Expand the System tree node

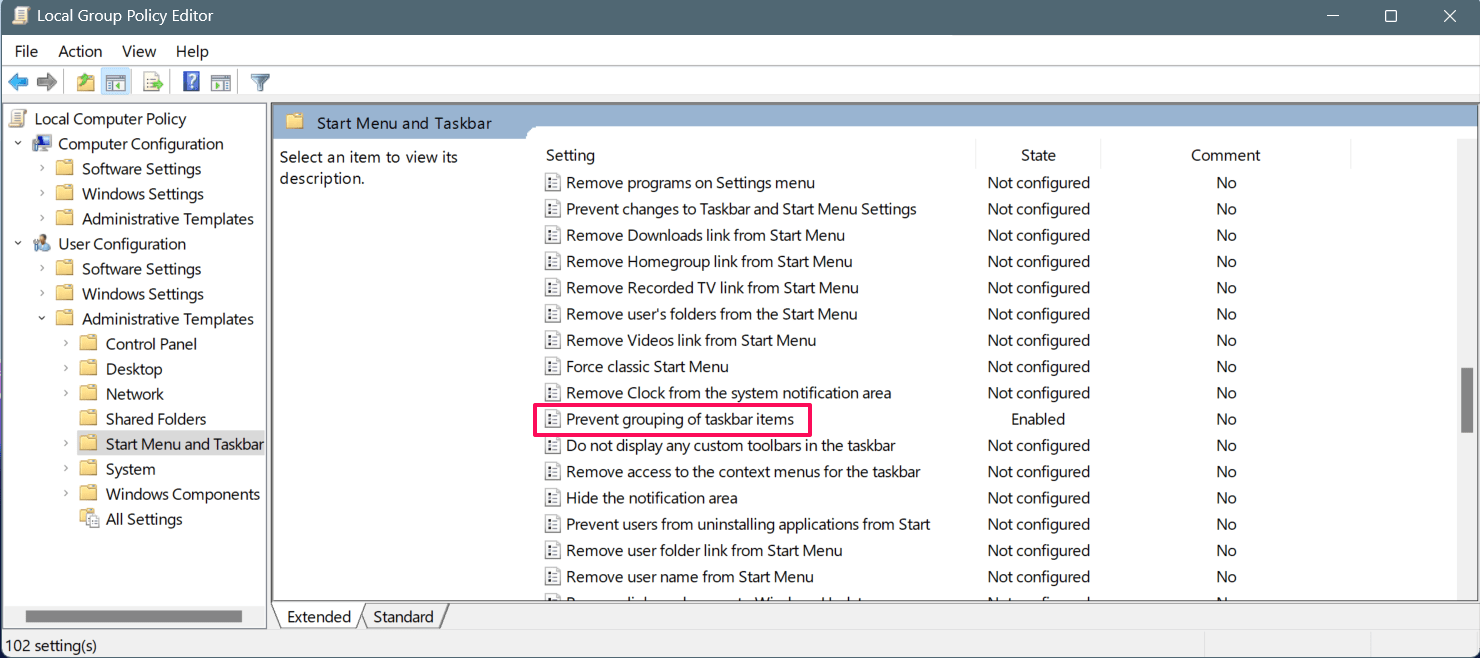pyautogui.click(x=66, y=469)
